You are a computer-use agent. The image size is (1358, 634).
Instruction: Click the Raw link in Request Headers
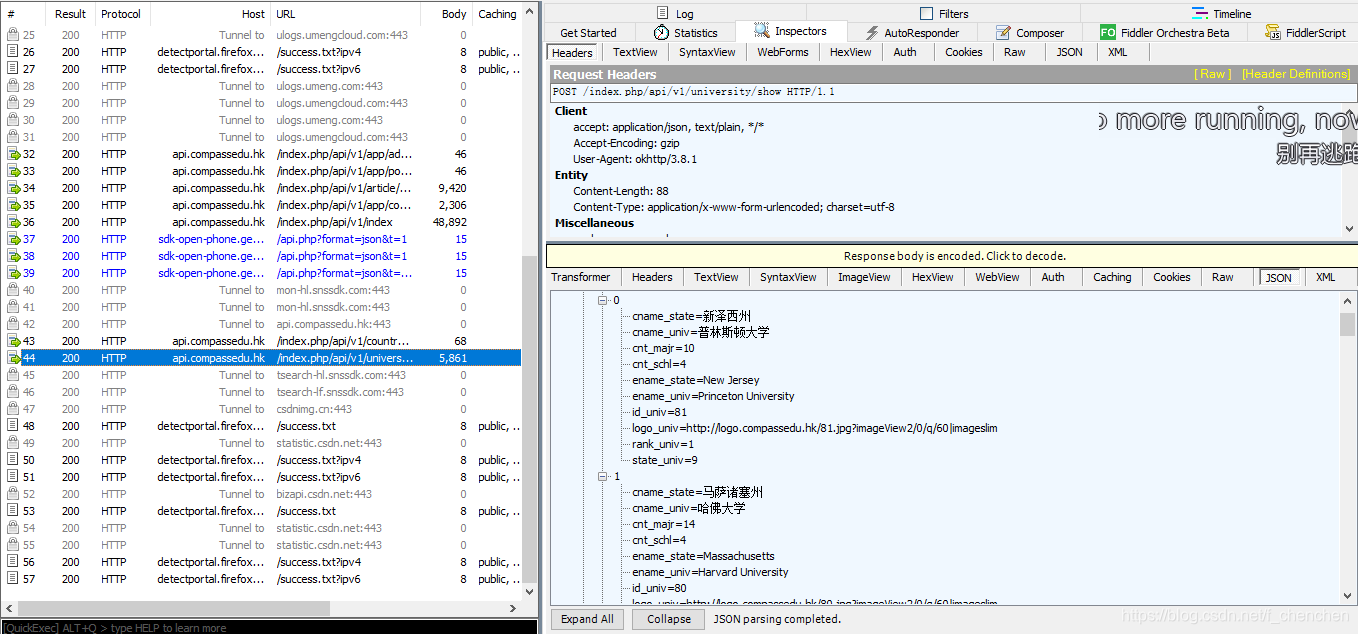click(1214, 74)
